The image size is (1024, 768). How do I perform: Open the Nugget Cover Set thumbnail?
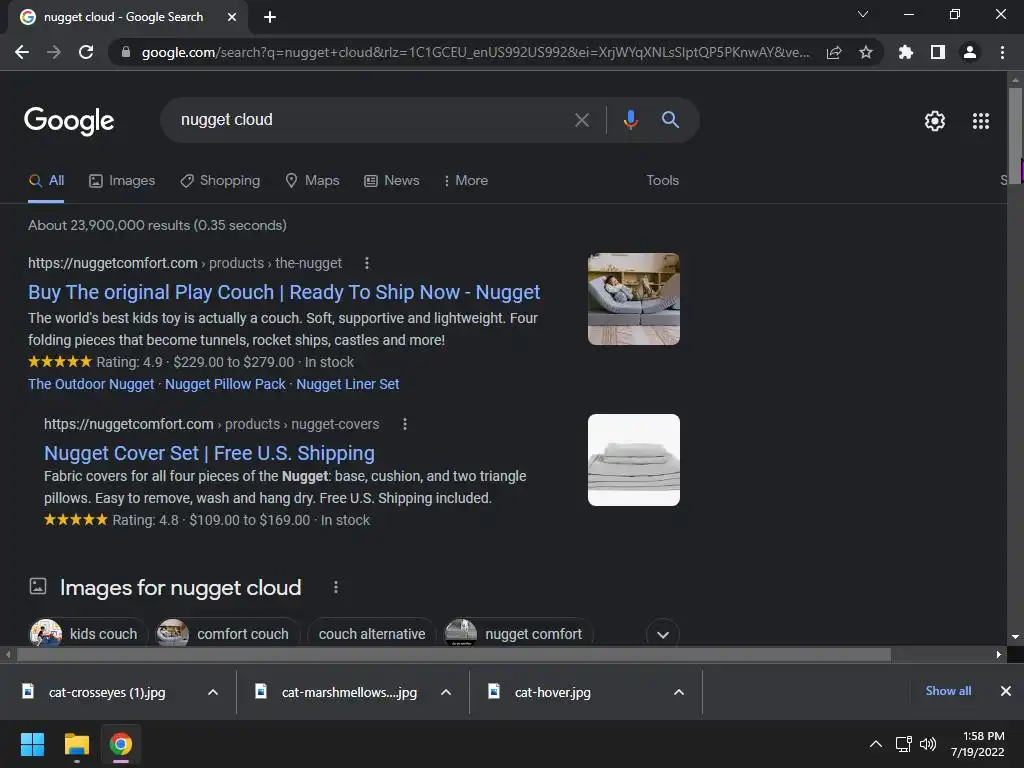(633, 460)
